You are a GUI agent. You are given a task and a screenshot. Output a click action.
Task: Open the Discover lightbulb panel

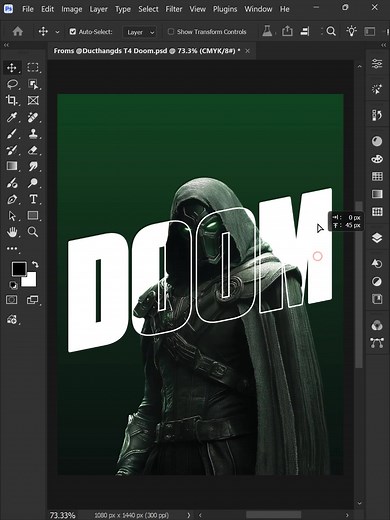(351, 31)
